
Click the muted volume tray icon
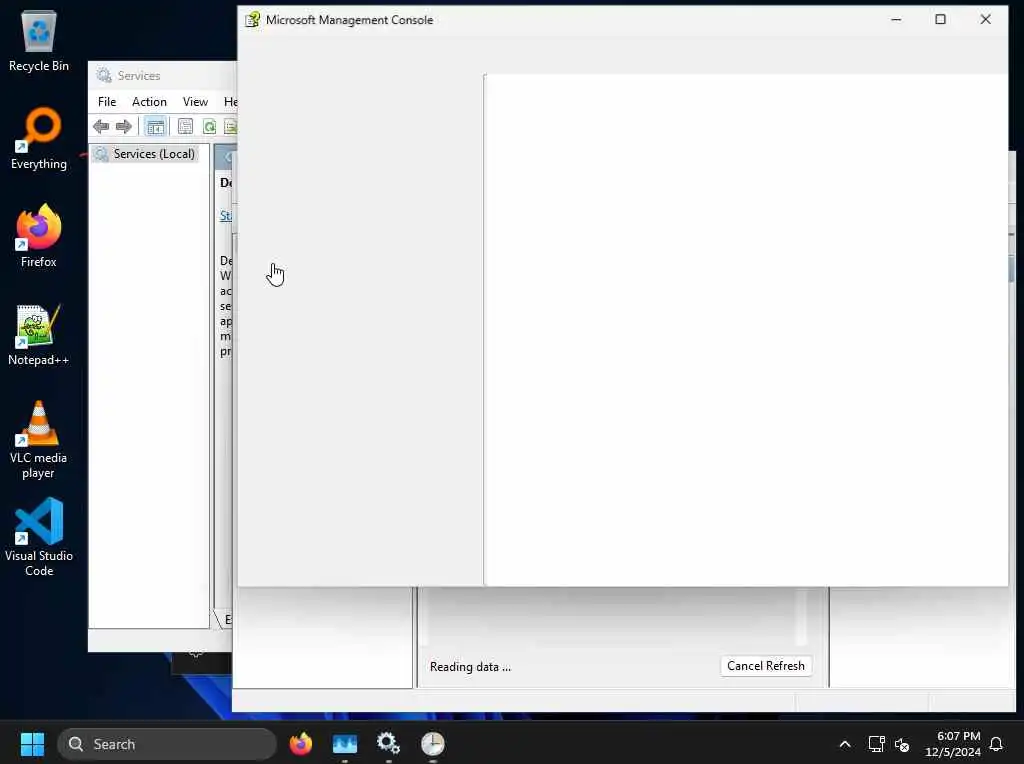(x=902, y=744)
